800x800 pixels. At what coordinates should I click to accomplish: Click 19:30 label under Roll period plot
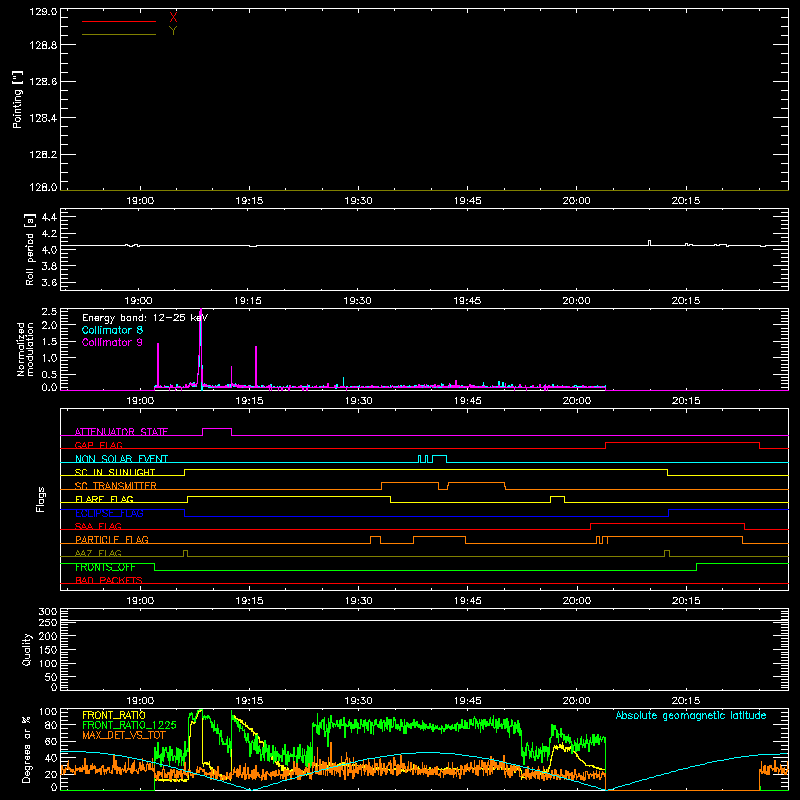pos(357,301)
